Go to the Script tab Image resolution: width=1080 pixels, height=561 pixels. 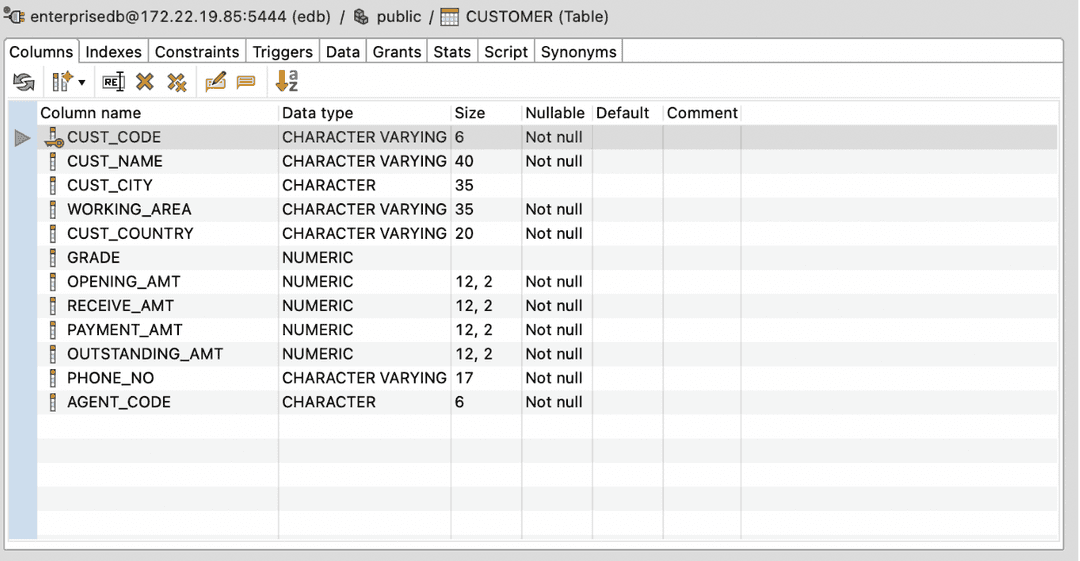pyautogui.click(x=506, y=52)
